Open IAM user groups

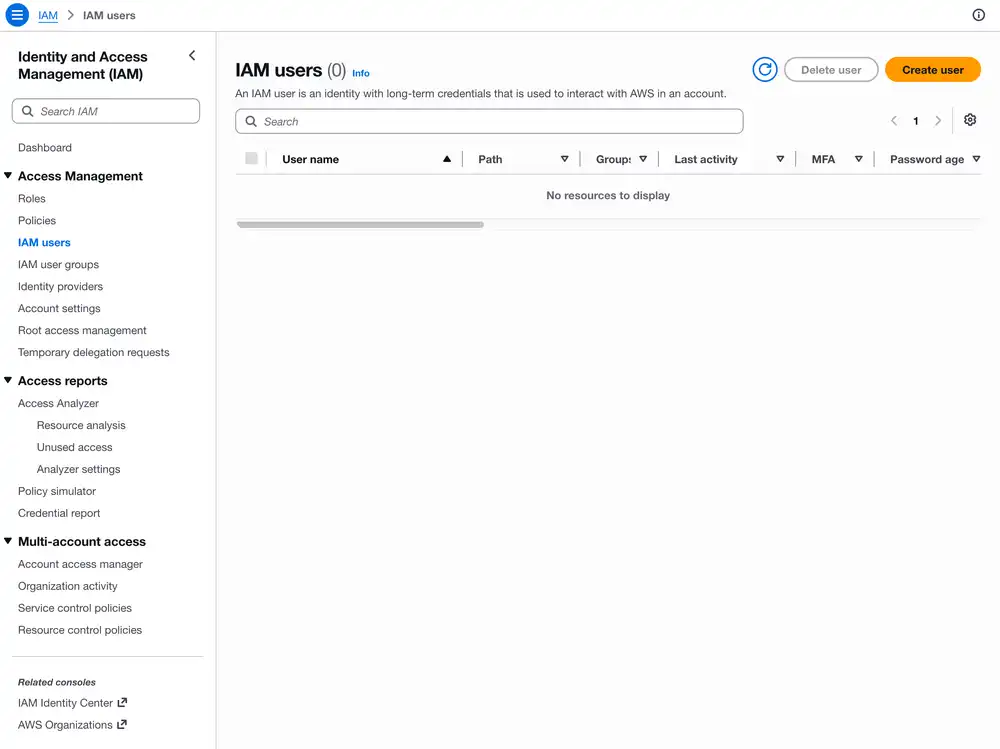point(58,264)
